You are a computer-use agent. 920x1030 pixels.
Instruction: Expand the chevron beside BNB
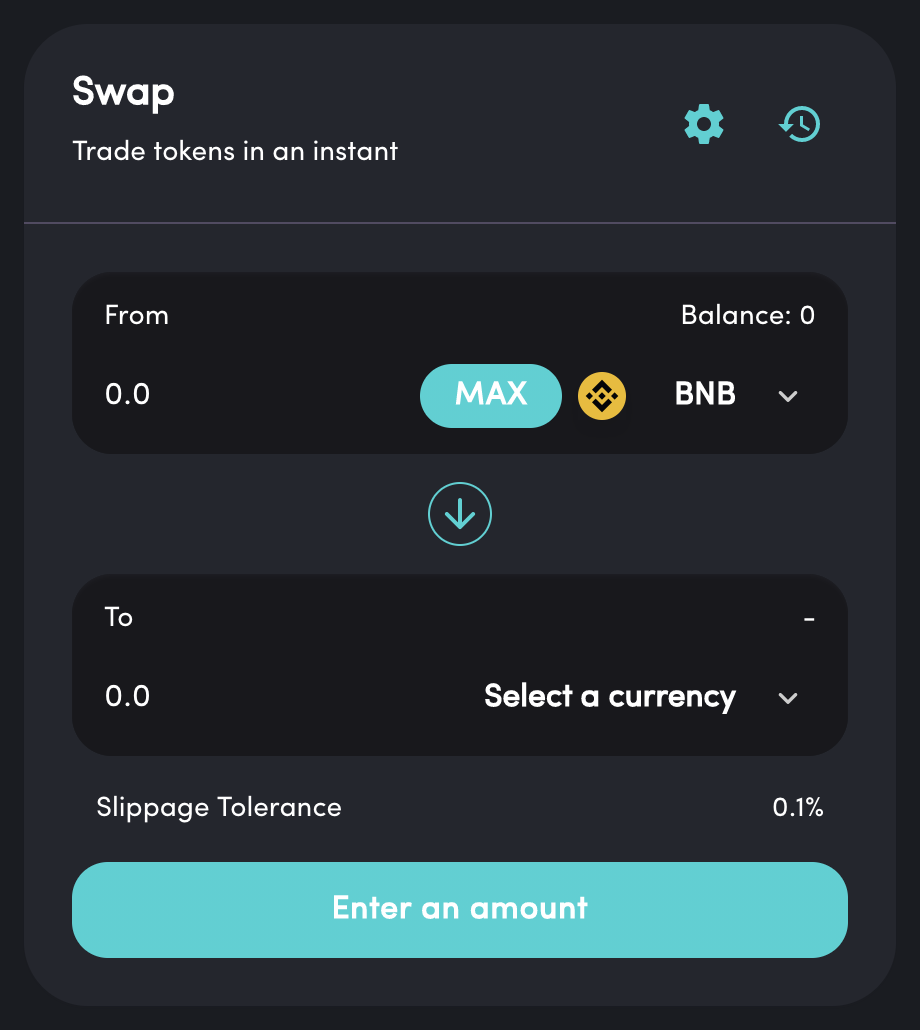coord(788,396)
